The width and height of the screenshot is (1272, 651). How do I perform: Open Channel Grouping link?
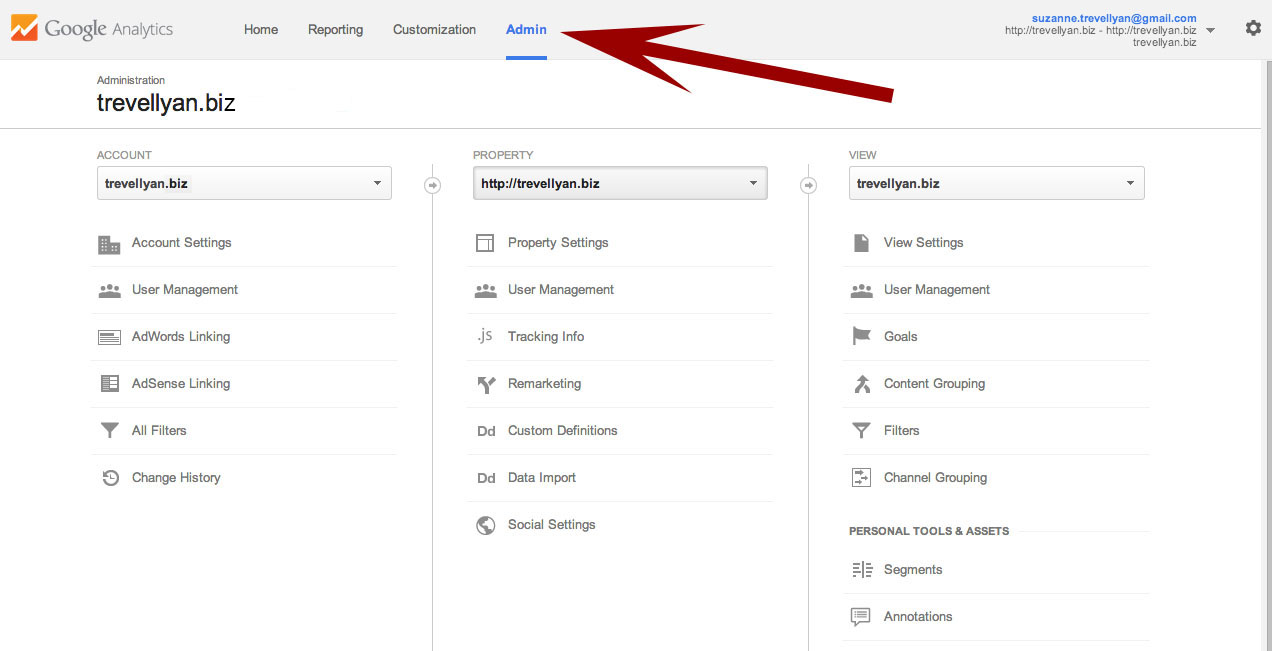click(x=936, y=478)
